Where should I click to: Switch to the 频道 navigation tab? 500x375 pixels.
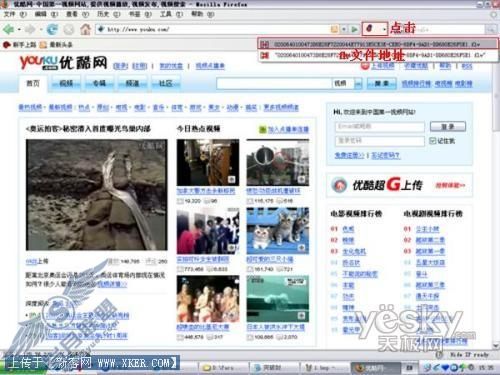click(x=132, y=83)
